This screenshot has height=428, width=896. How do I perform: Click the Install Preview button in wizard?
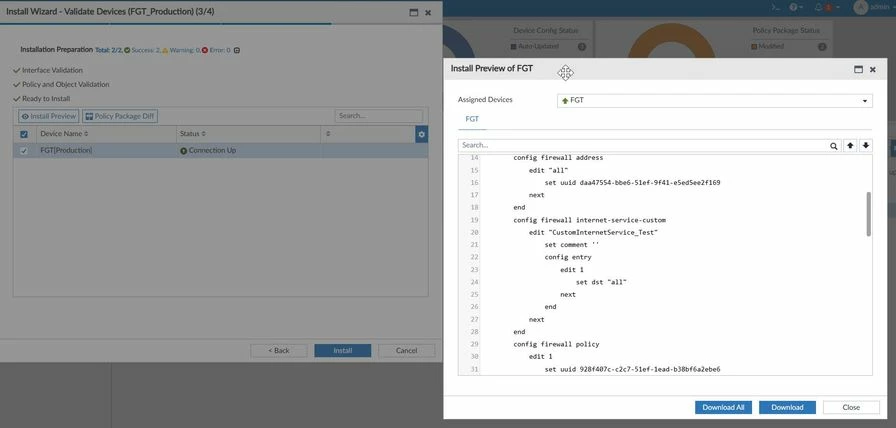point(49,116)
